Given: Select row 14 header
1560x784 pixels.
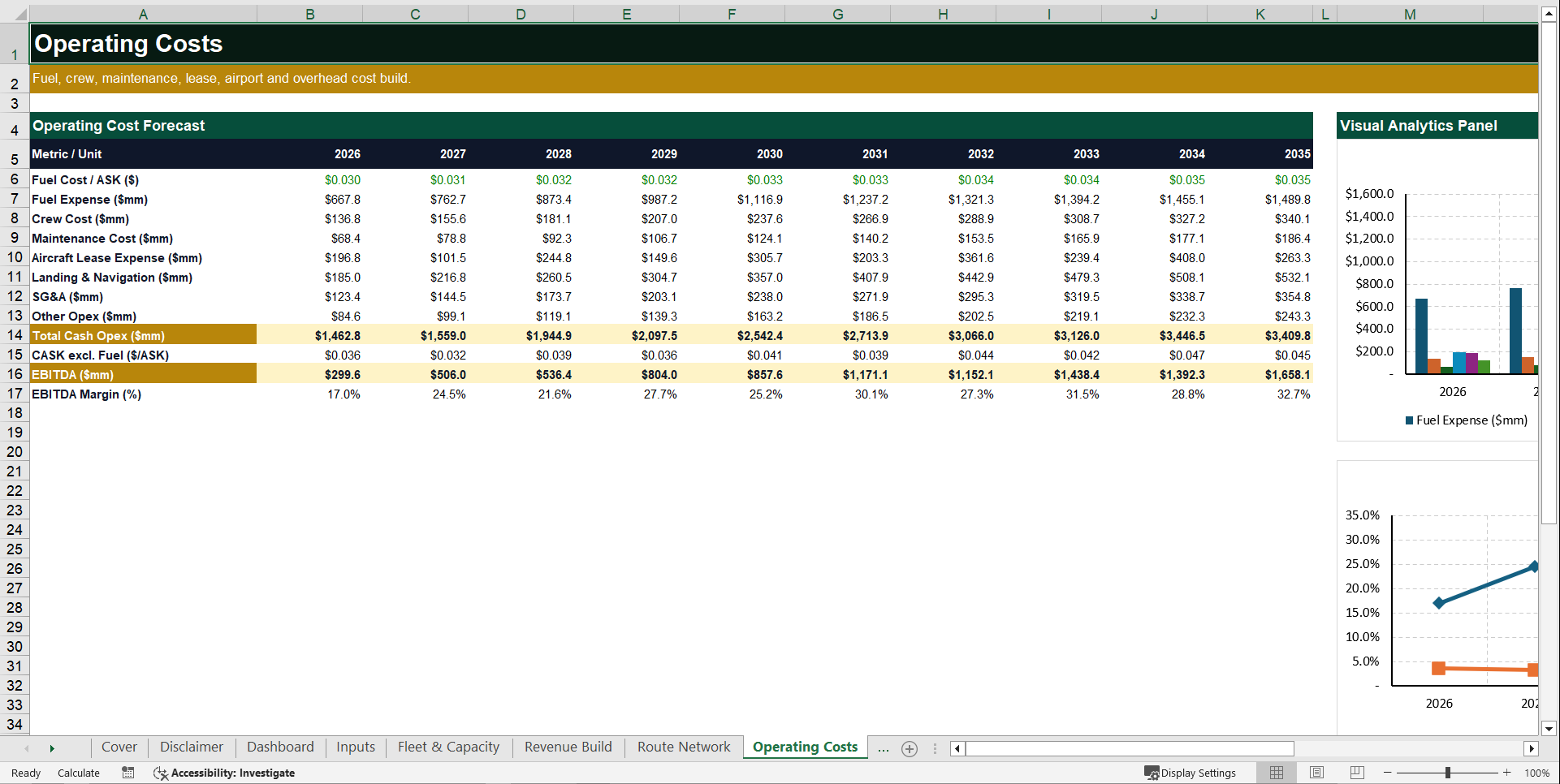Looking at the screenshot, I should point(15,335).
